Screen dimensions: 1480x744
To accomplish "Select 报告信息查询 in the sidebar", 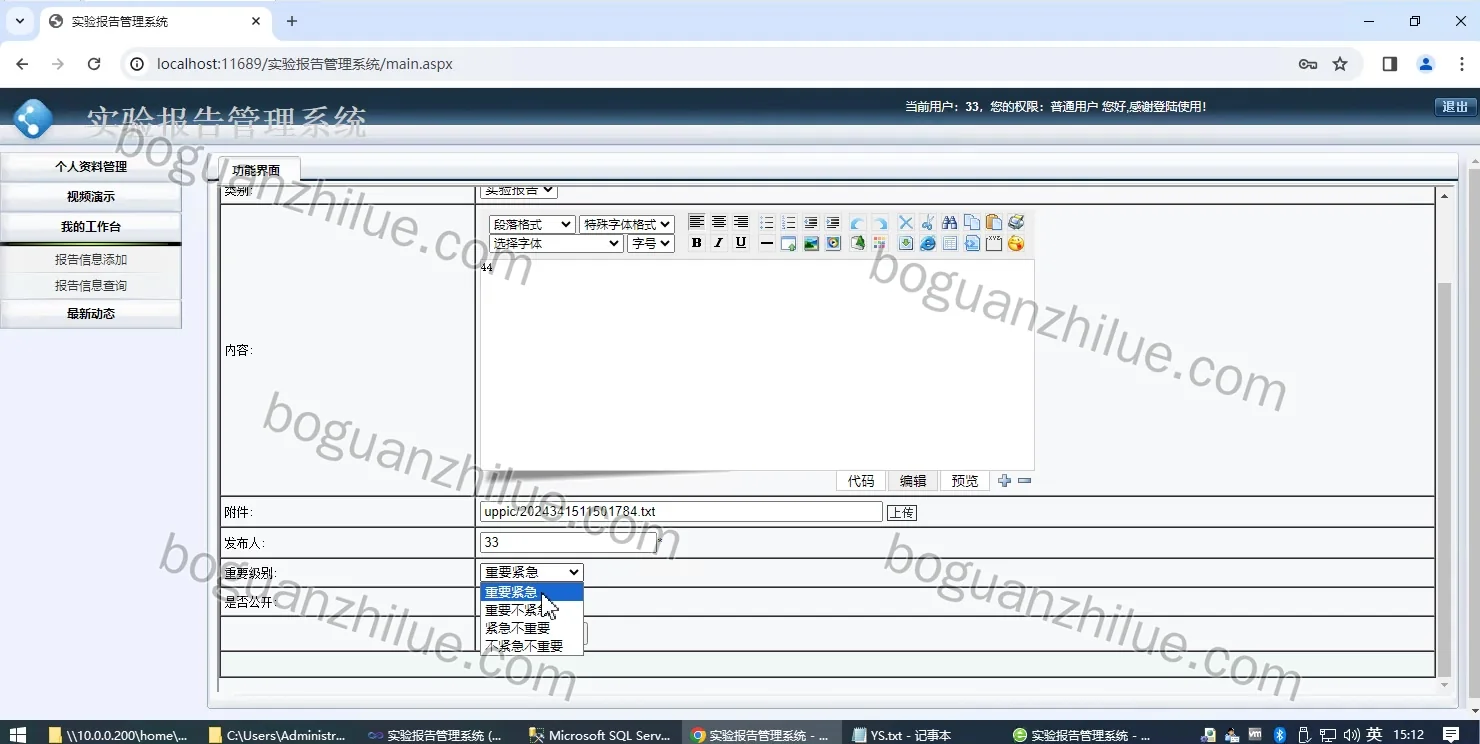I will pos(91,286).
